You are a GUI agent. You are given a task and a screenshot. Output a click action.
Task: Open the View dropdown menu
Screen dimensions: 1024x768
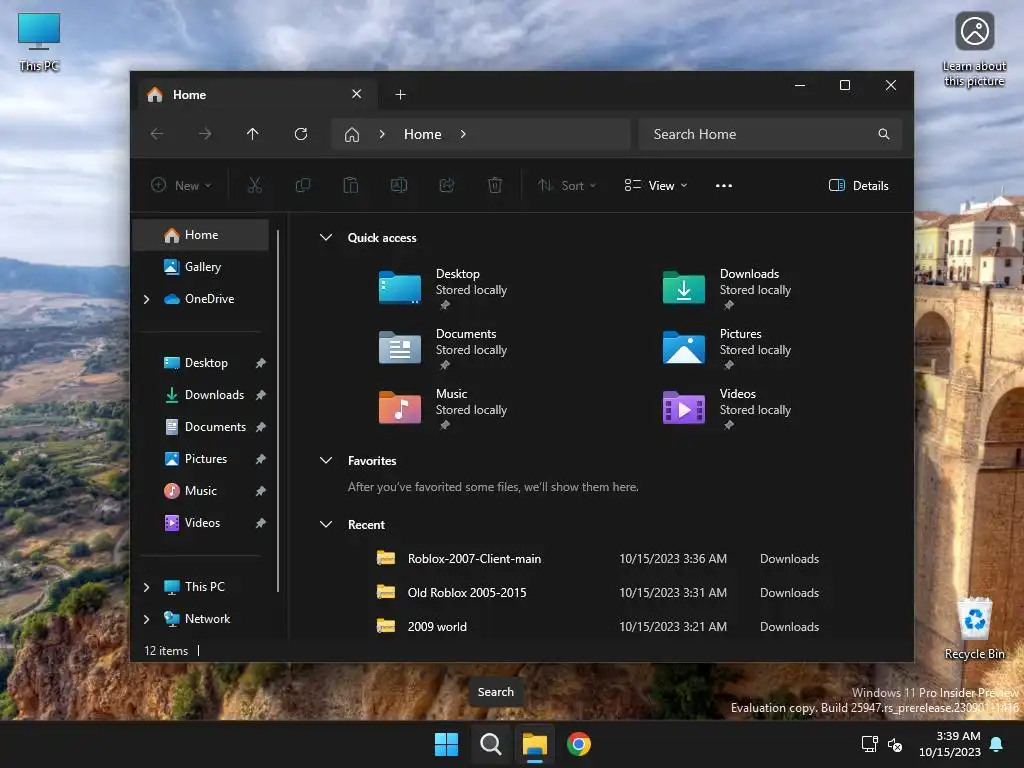click(x=656, y=185)
